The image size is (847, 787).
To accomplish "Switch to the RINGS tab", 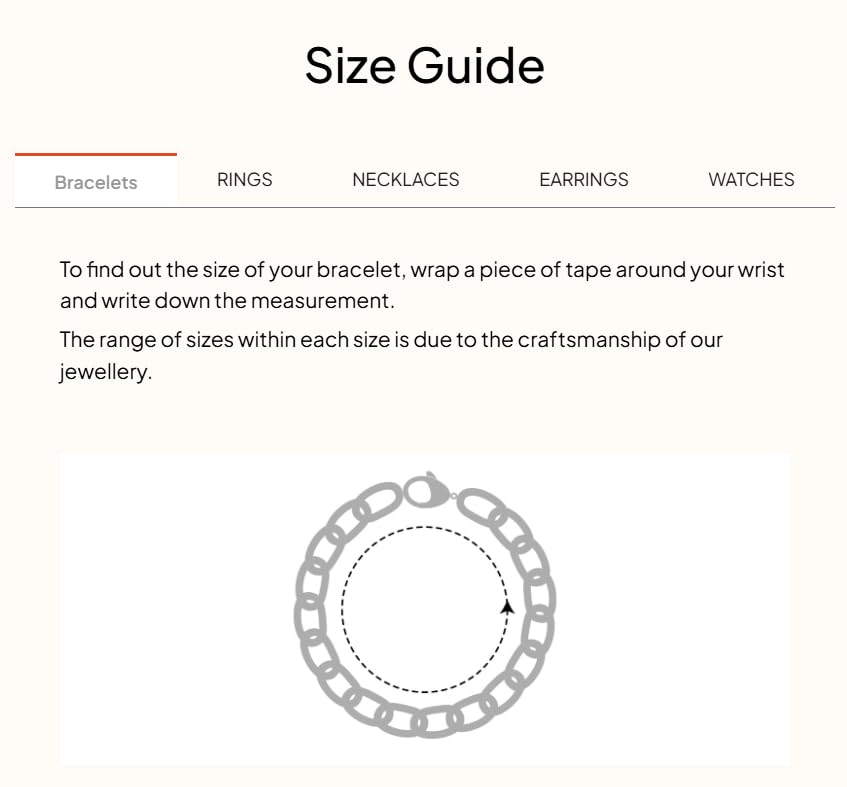I will [x=244, y=180].
